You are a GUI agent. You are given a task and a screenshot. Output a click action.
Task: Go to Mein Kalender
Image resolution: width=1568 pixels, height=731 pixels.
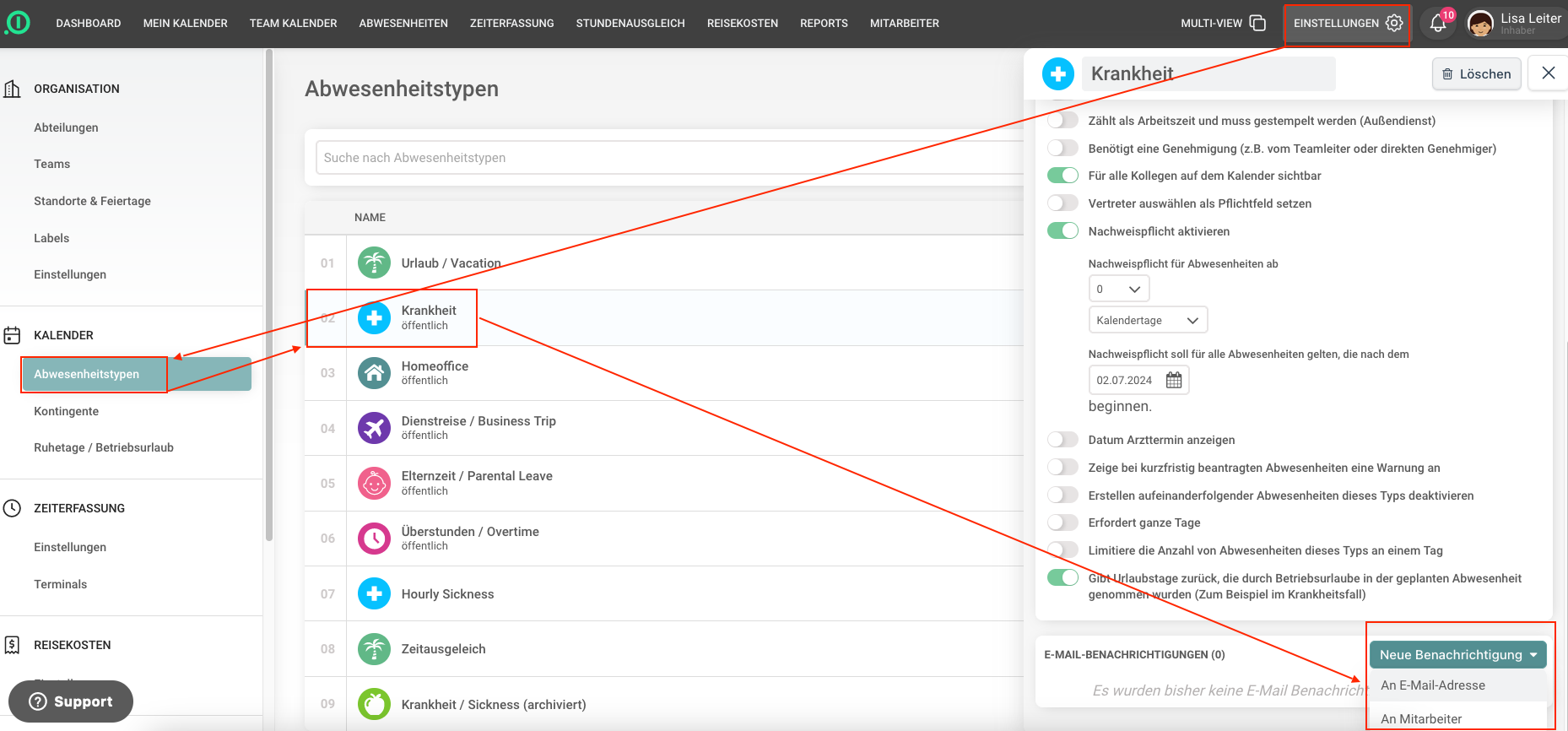pyautogui.click(x=186, y=24)
